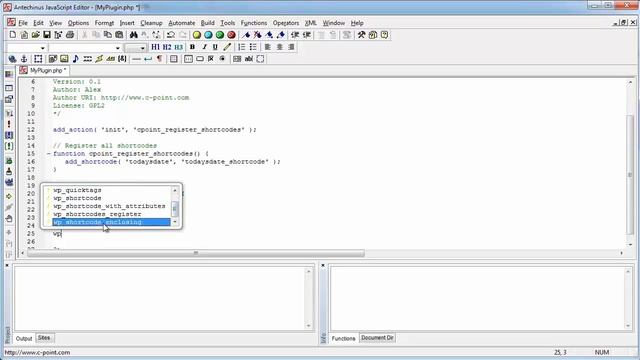
Task: Select MyPlugin.php document tab
Action: [43, 71]
